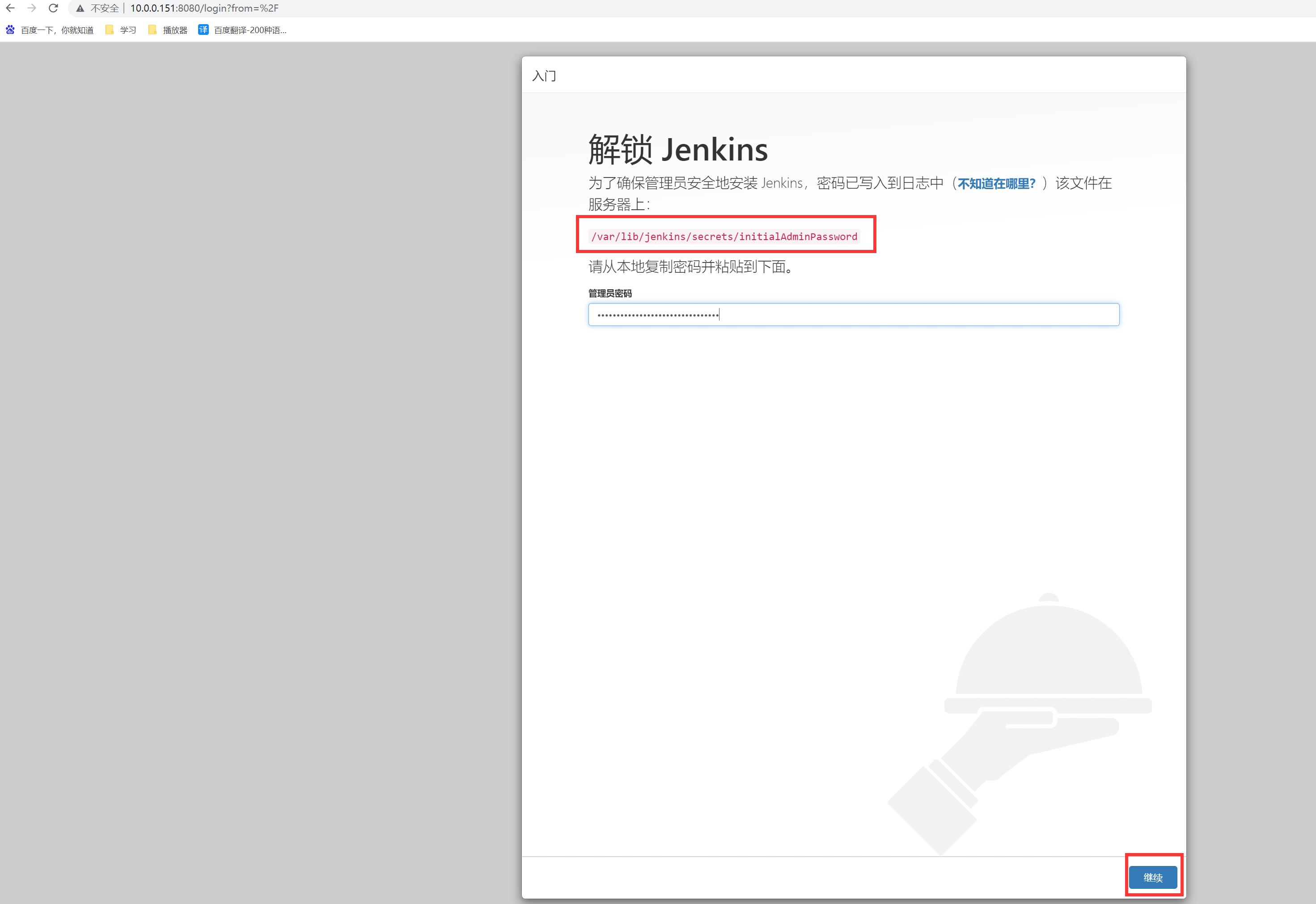
Task: Open the 学习 bookmark folder
Action: pos(121,30)
